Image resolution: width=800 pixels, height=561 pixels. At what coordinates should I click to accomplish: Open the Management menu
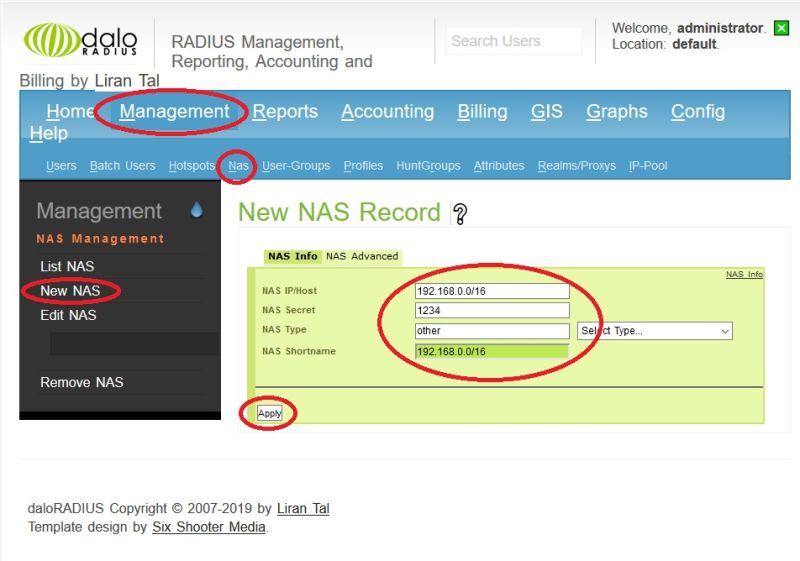point(174,111)
